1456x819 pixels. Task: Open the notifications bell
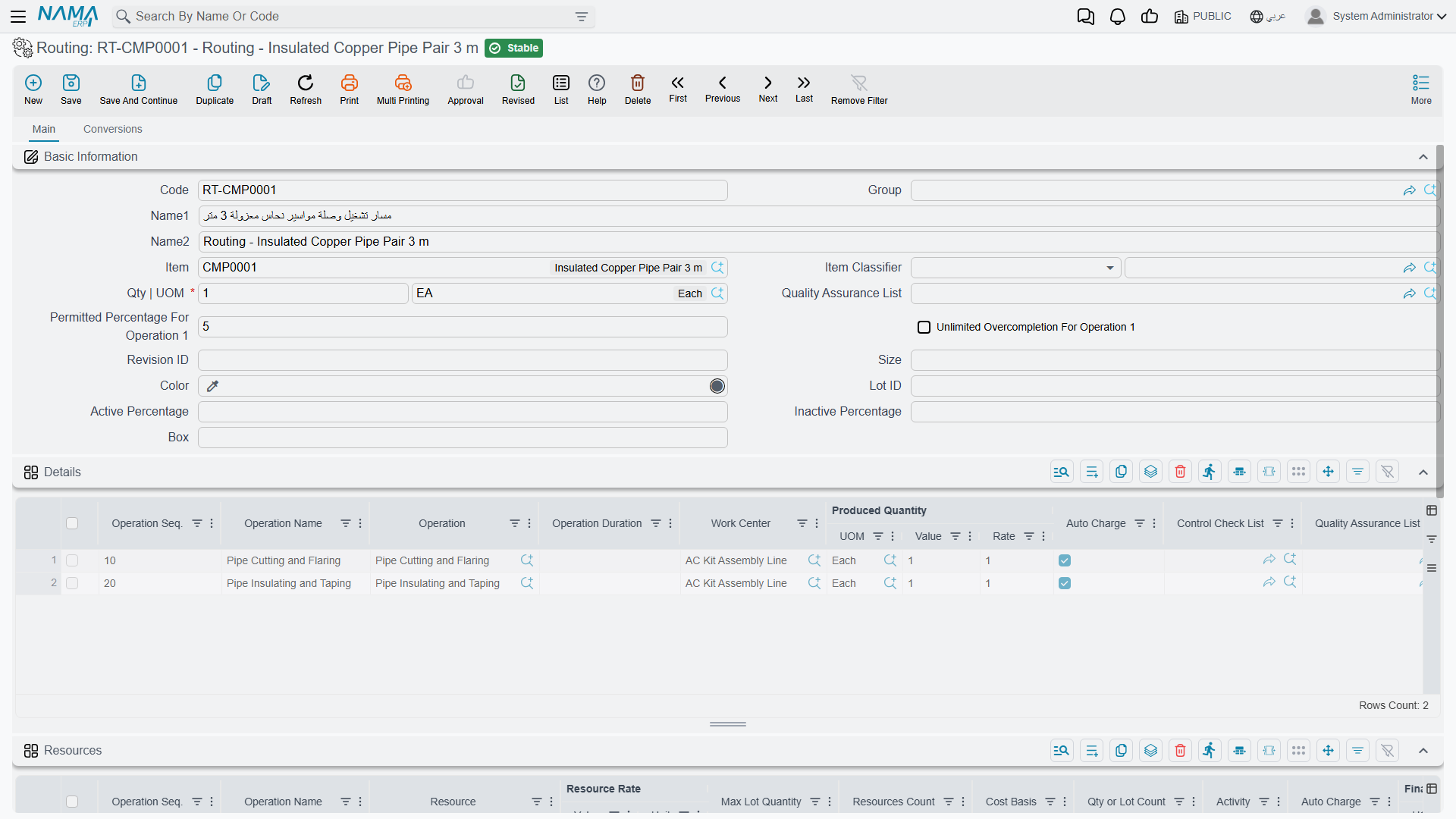coord(1118,17)
